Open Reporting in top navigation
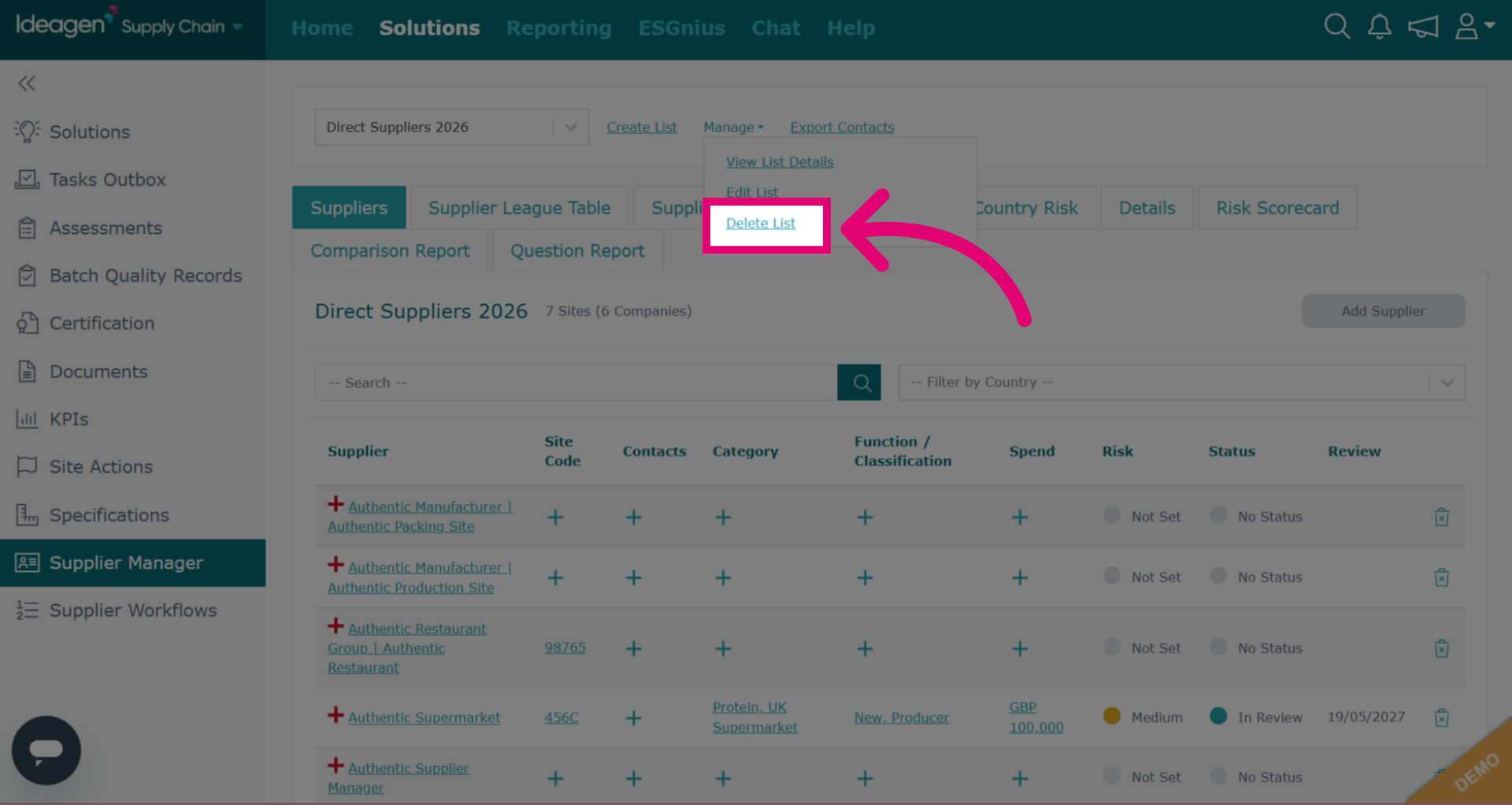1512x805 pixels. pos(558,28)
